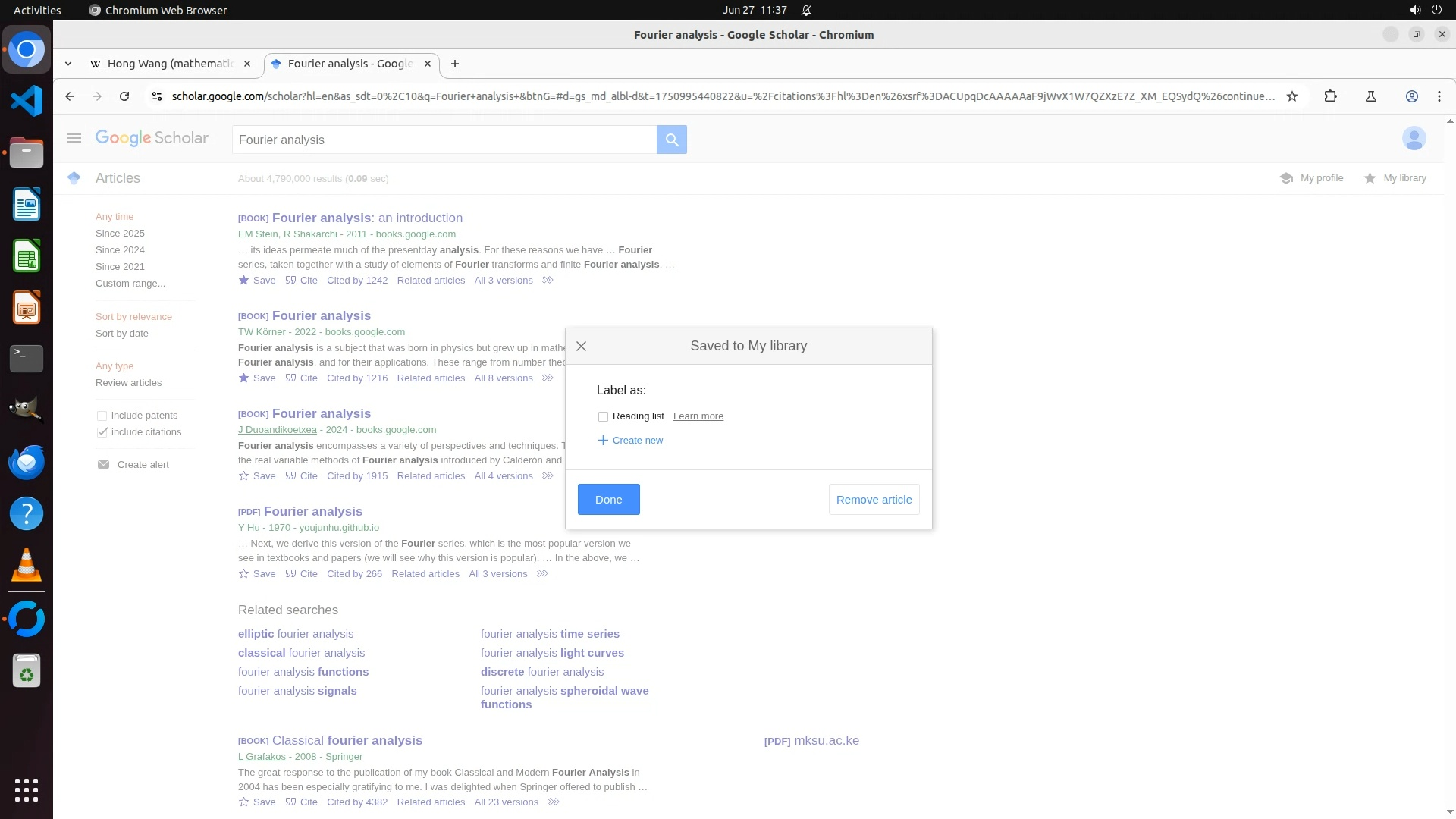The height and width of the screenshot is (819, 1456).
Task: Reload the page
Action: point(124,96)
